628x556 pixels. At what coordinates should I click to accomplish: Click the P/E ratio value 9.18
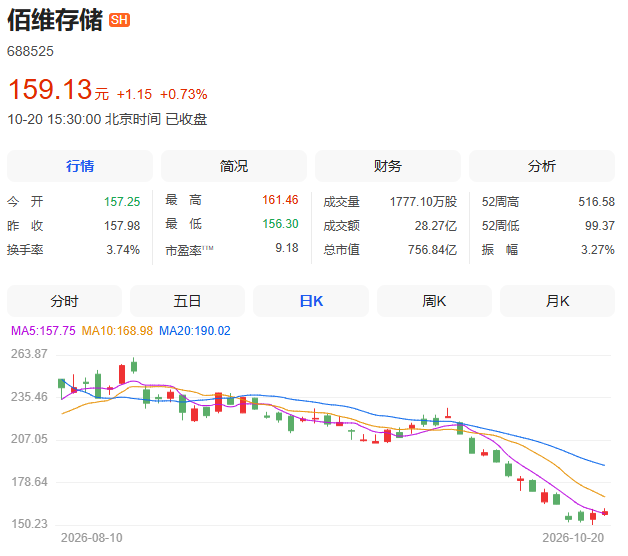(x=287, y=248)
